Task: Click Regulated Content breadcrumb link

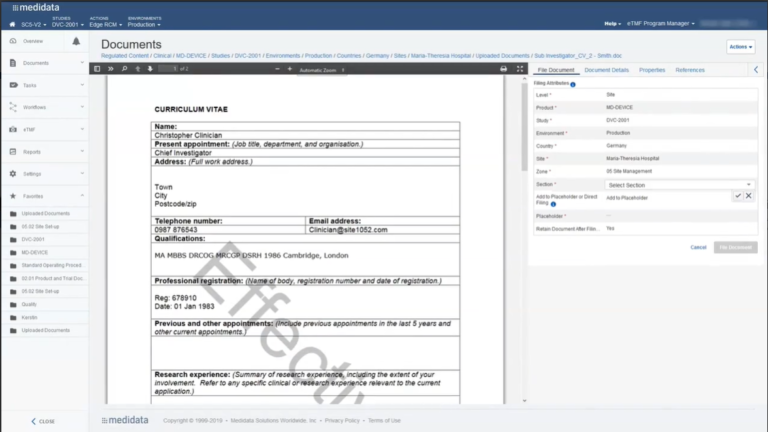Action: pos(124,56)
